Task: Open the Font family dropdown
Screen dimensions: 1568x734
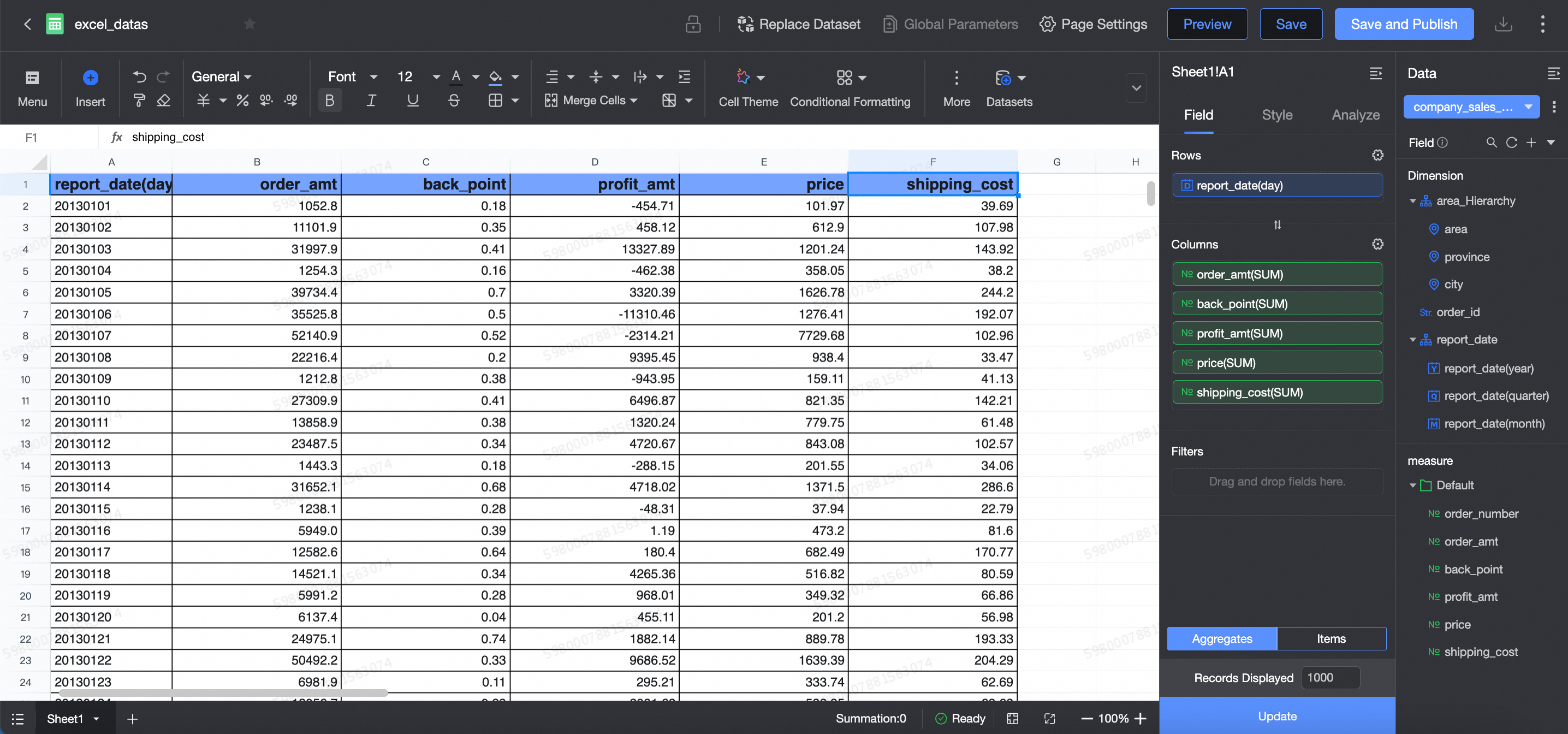Action: pos(353,77)
